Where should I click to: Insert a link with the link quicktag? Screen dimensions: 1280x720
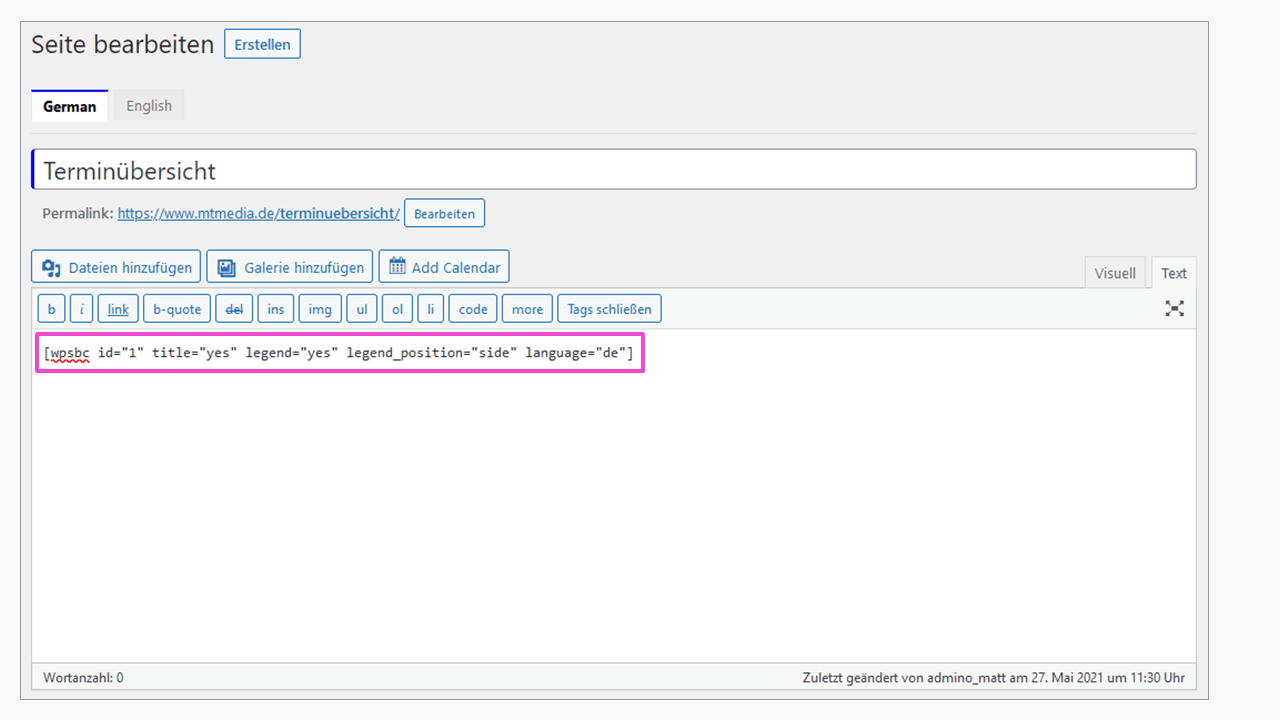click(x=118, y=309)
